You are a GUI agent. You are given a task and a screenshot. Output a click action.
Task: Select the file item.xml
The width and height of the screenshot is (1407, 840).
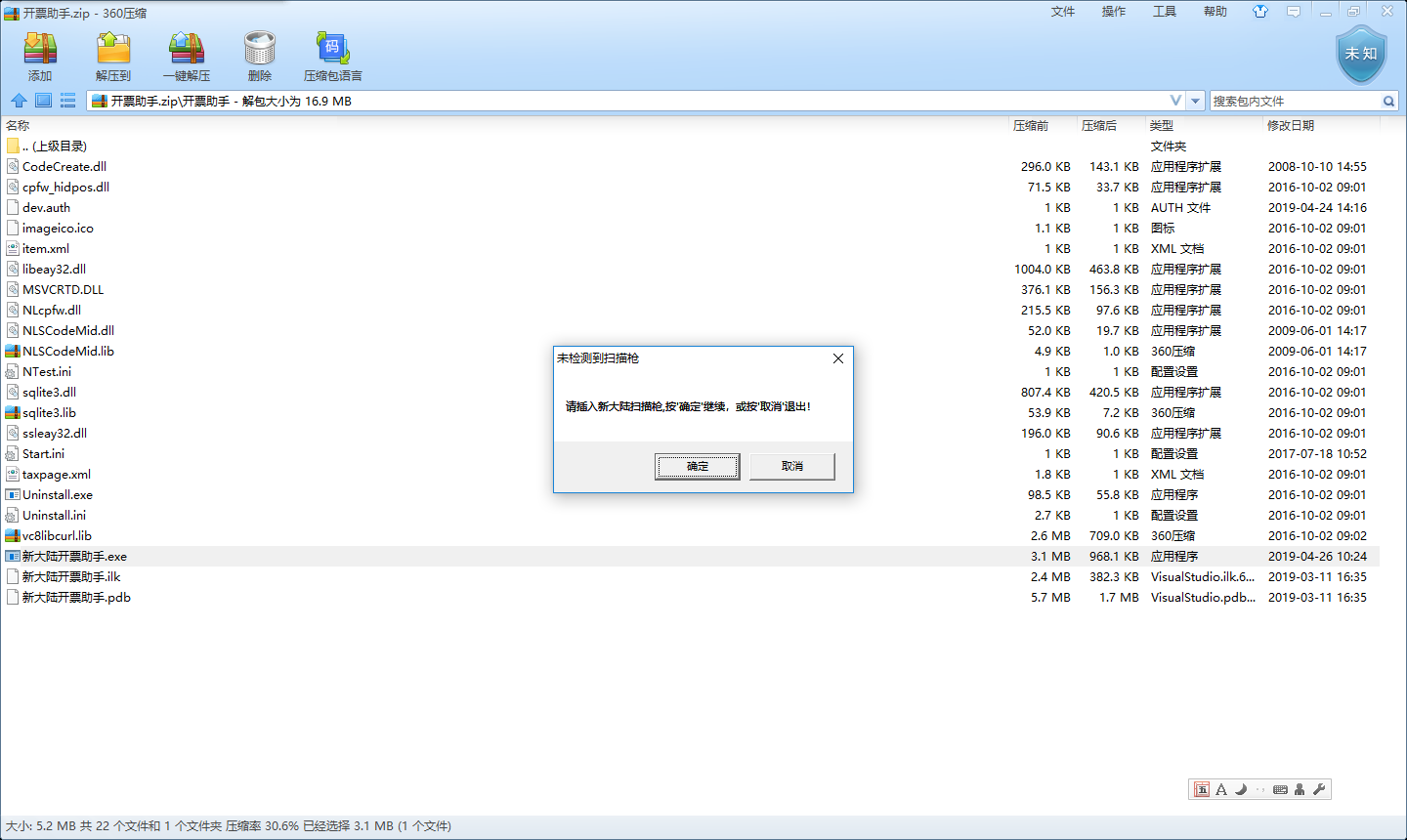click(46, 248)
